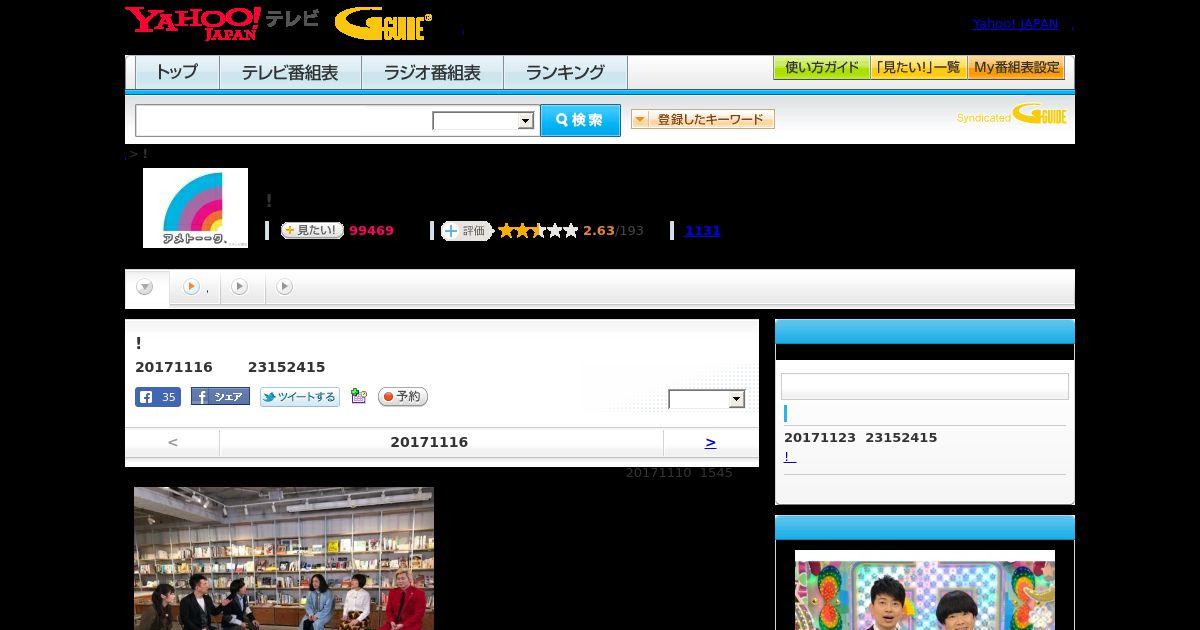Viewport: 1200px width, 630px height.
Task: Set rating using the star bar
Action: point(538,231)
